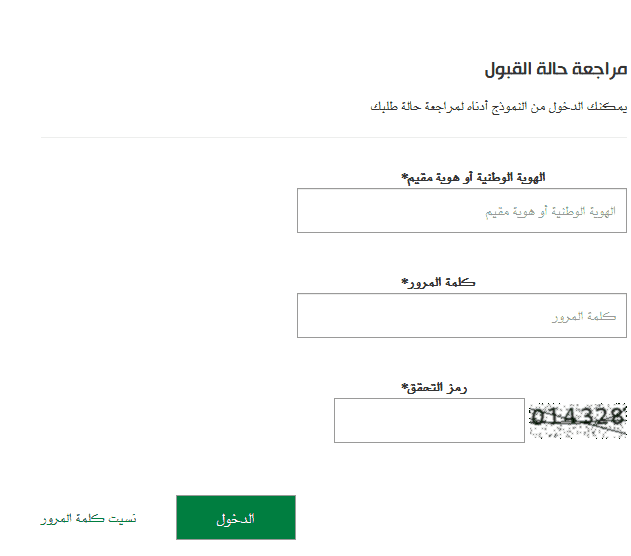Click the word النموذج in the instruction text

509,107
